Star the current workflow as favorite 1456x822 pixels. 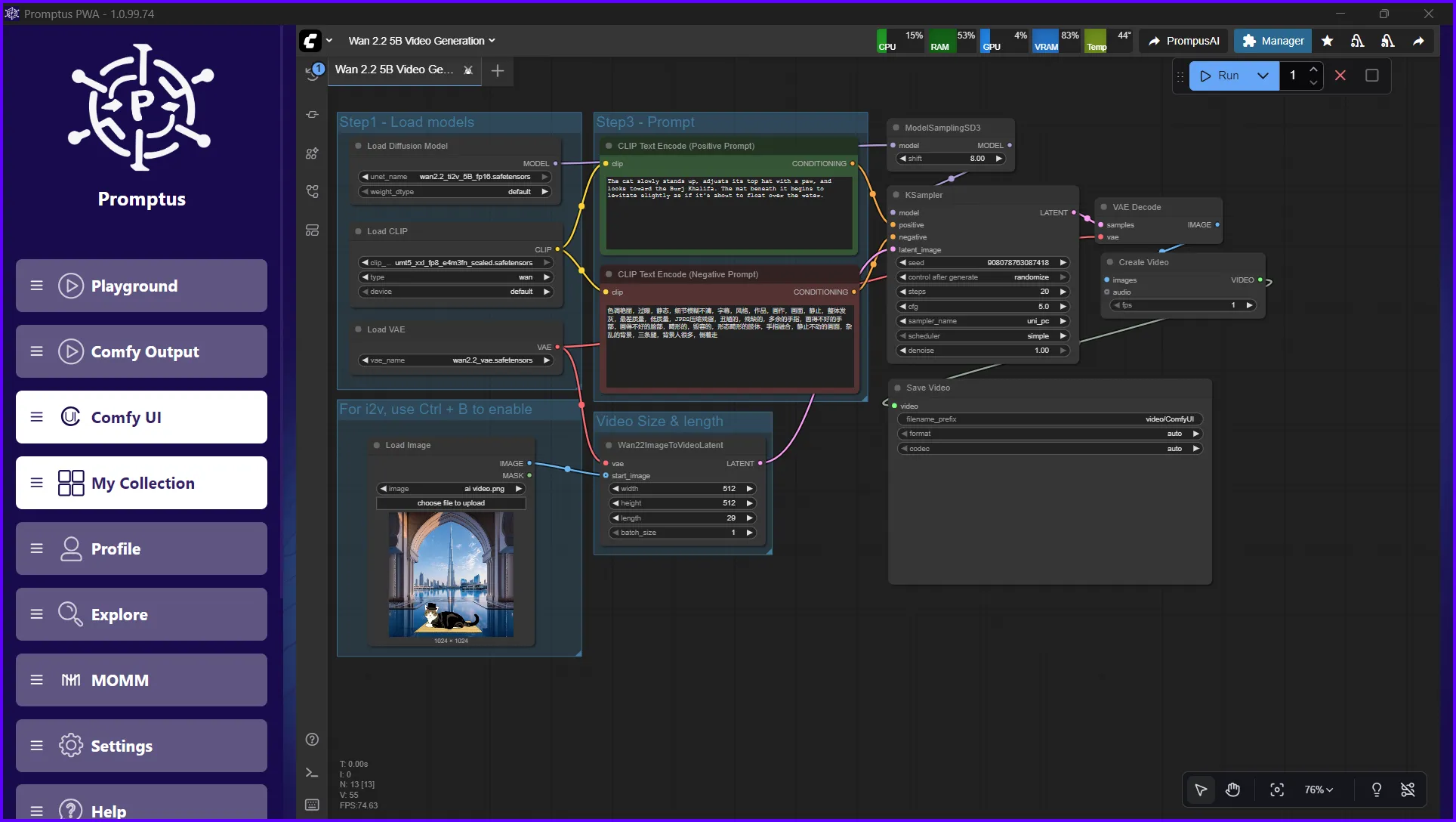(x=1327, y=41)
